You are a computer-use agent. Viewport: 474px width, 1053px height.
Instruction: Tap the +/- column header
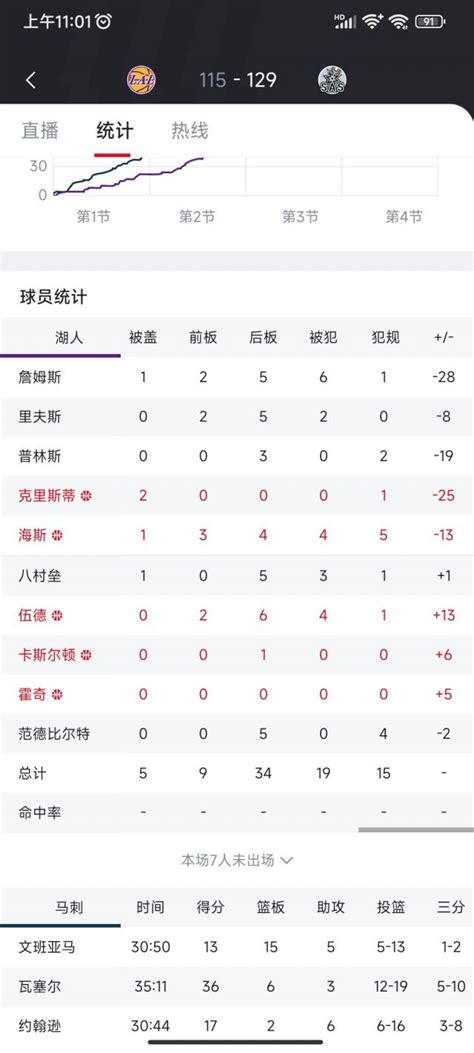pyautogui.click(x=444, y=337)
